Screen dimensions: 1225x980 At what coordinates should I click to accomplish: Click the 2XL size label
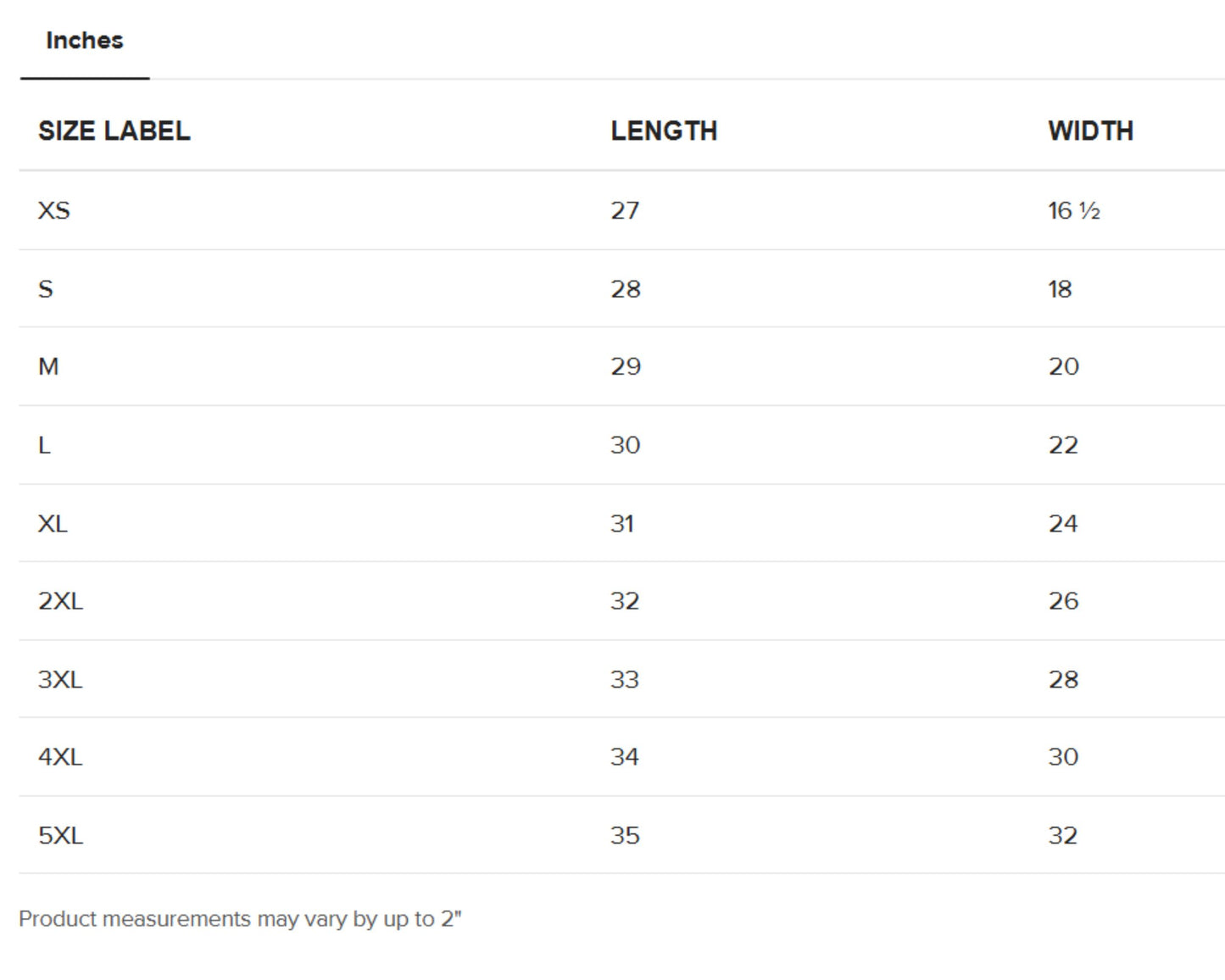(60, 601)
